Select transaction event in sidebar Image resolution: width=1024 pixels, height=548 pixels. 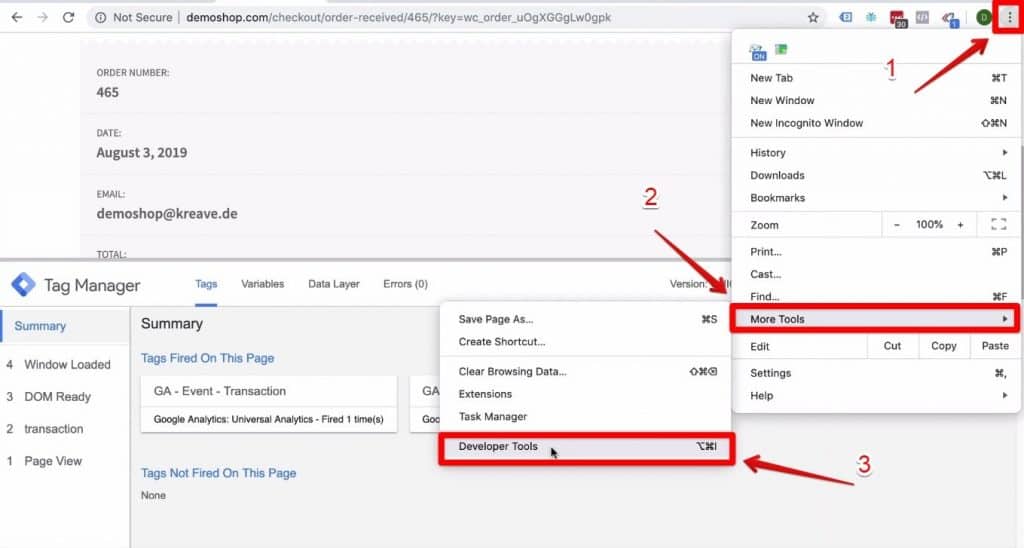pyautogui.click(x=65, y=429)
